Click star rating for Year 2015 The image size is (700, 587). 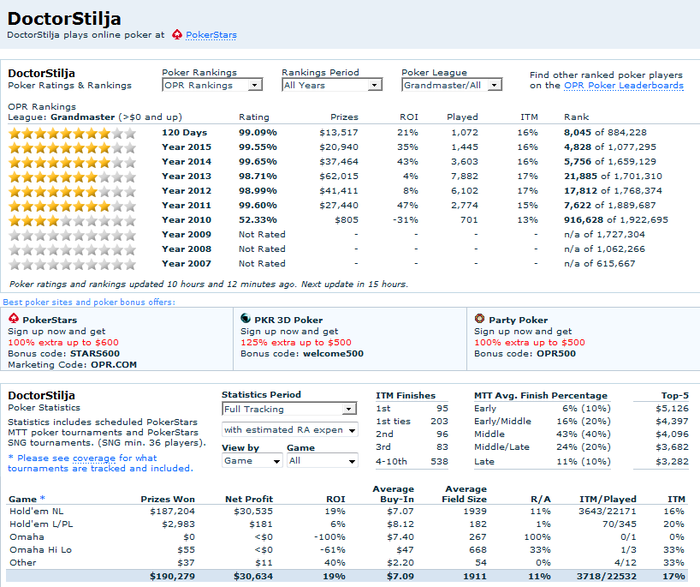[x=72, y=147]
